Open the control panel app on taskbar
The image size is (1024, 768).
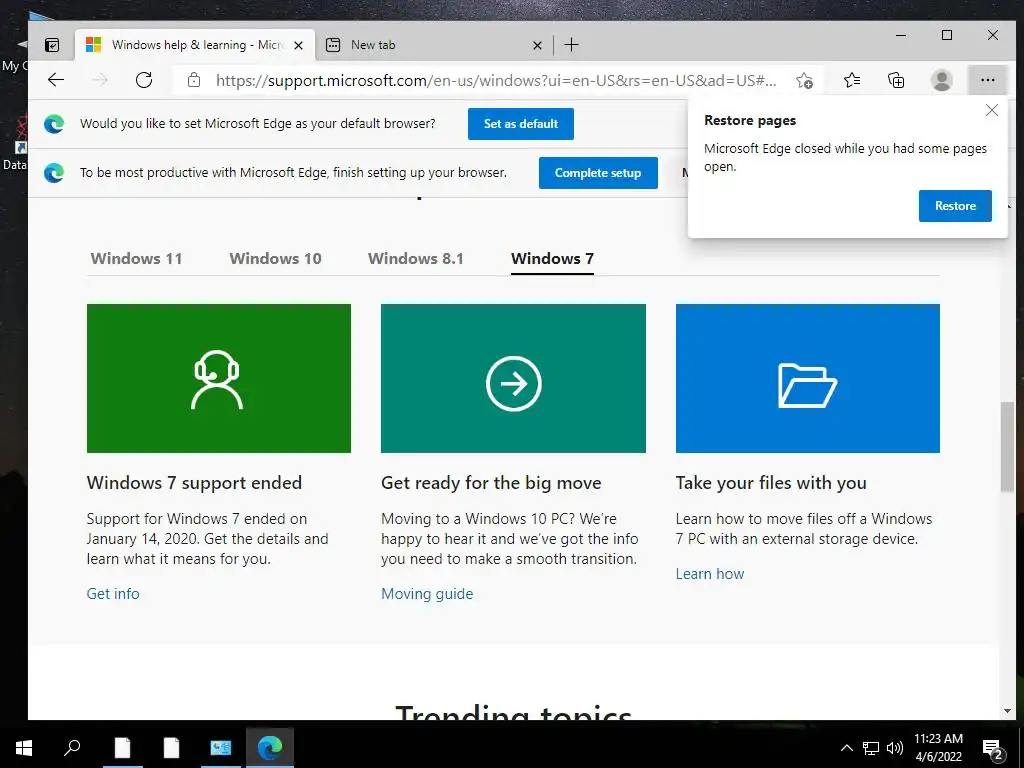coord(221,748)
